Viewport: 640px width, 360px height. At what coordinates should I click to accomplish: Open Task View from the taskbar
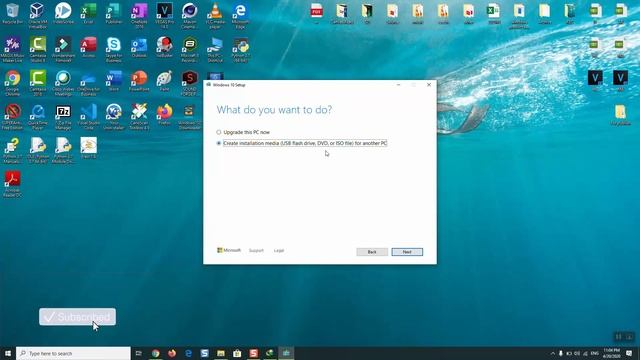coord(139,353)
